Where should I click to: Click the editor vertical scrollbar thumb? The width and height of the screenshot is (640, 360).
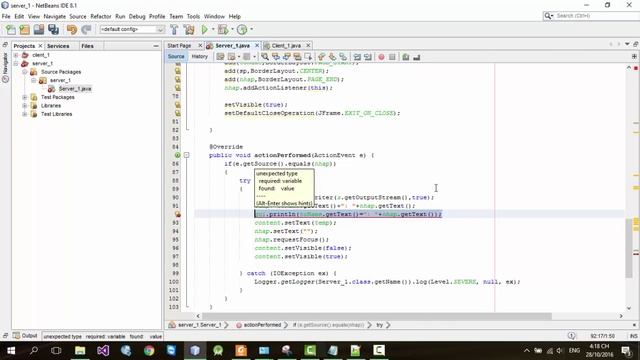[x=629, y=248]
